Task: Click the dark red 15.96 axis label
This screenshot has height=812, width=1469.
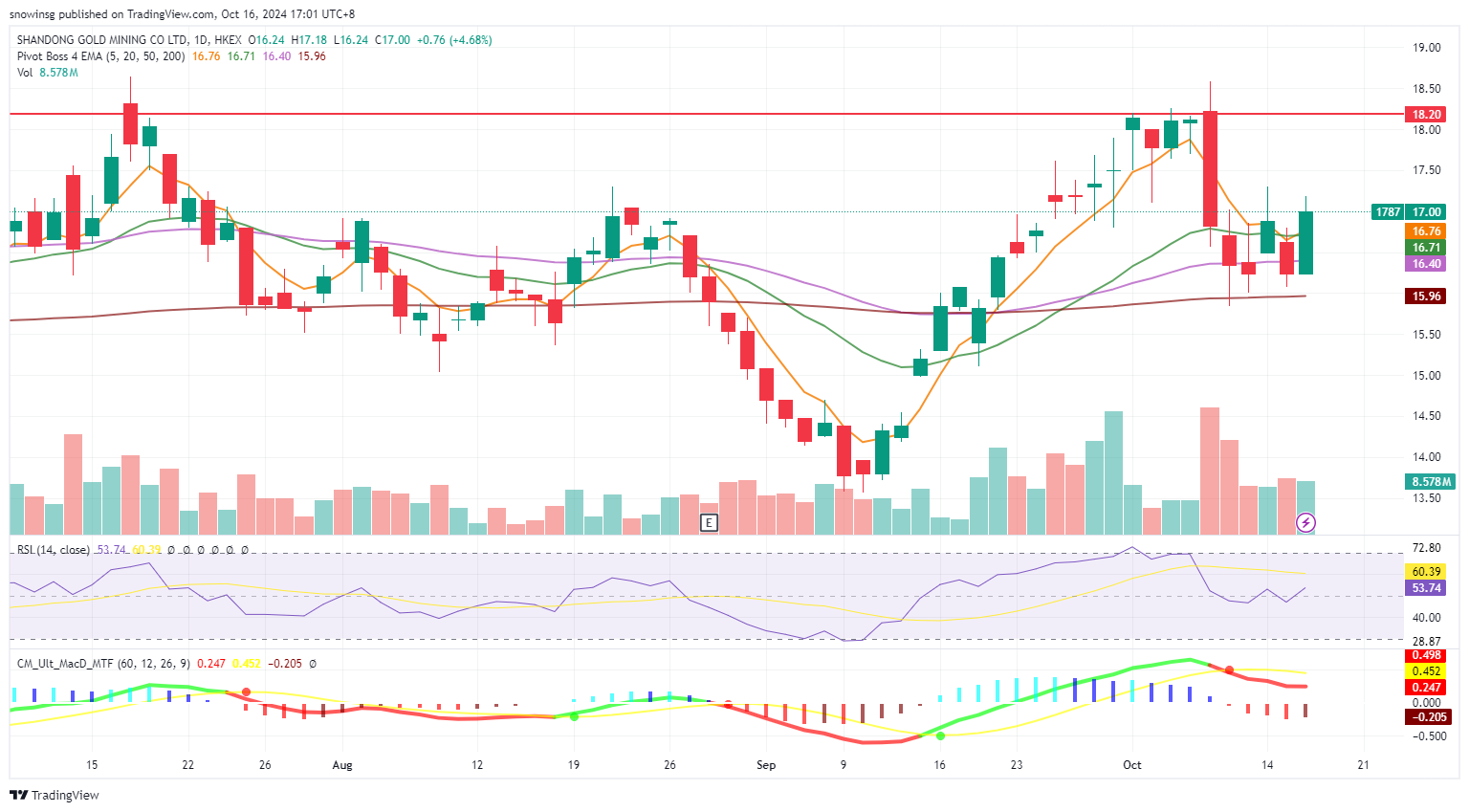Action: [1426, 296]
